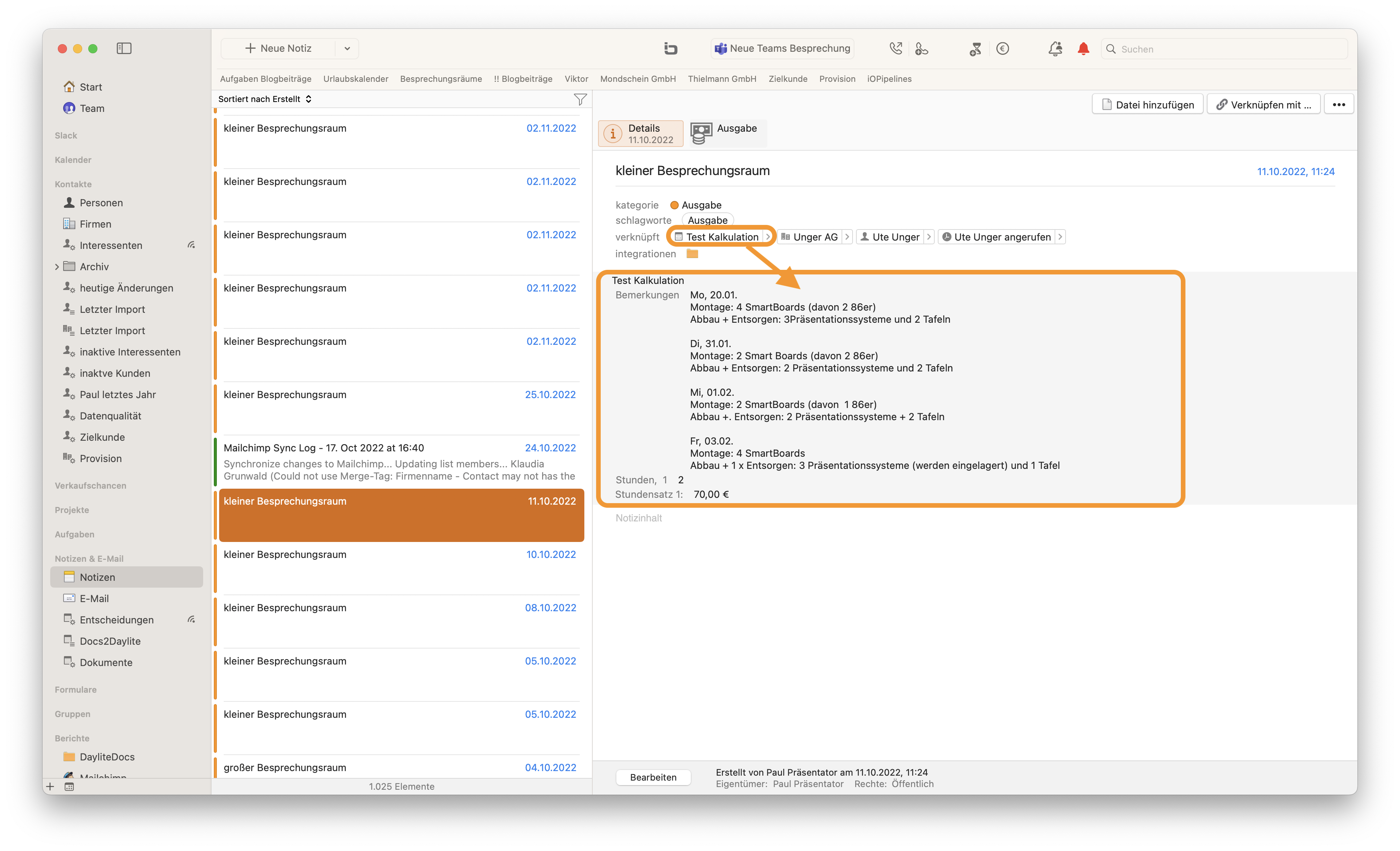The image size is (1400, 851).
Task: Click the hourglass add time entry icon
Action: point(975,49)
